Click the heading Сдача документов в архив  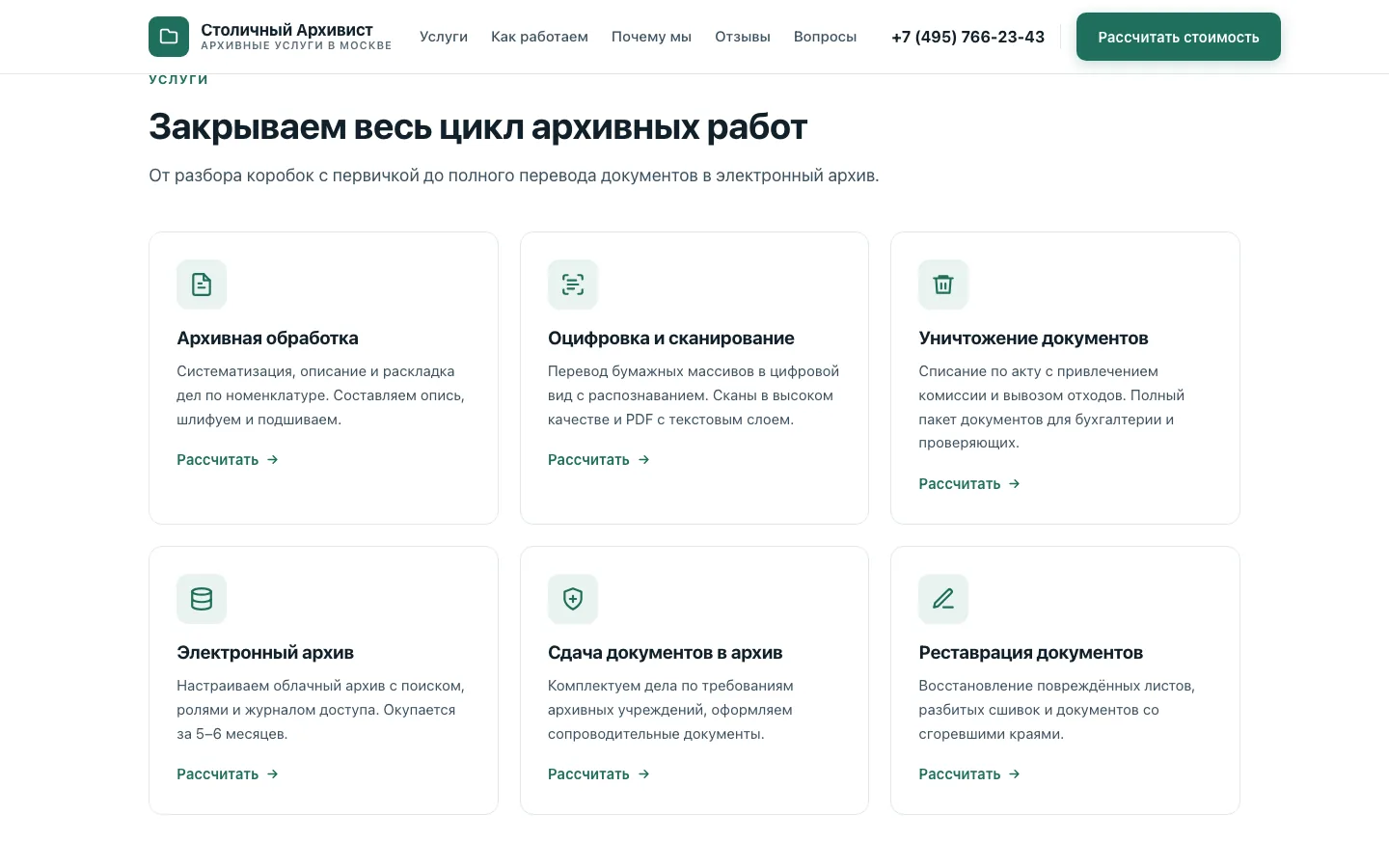[666, 653]
